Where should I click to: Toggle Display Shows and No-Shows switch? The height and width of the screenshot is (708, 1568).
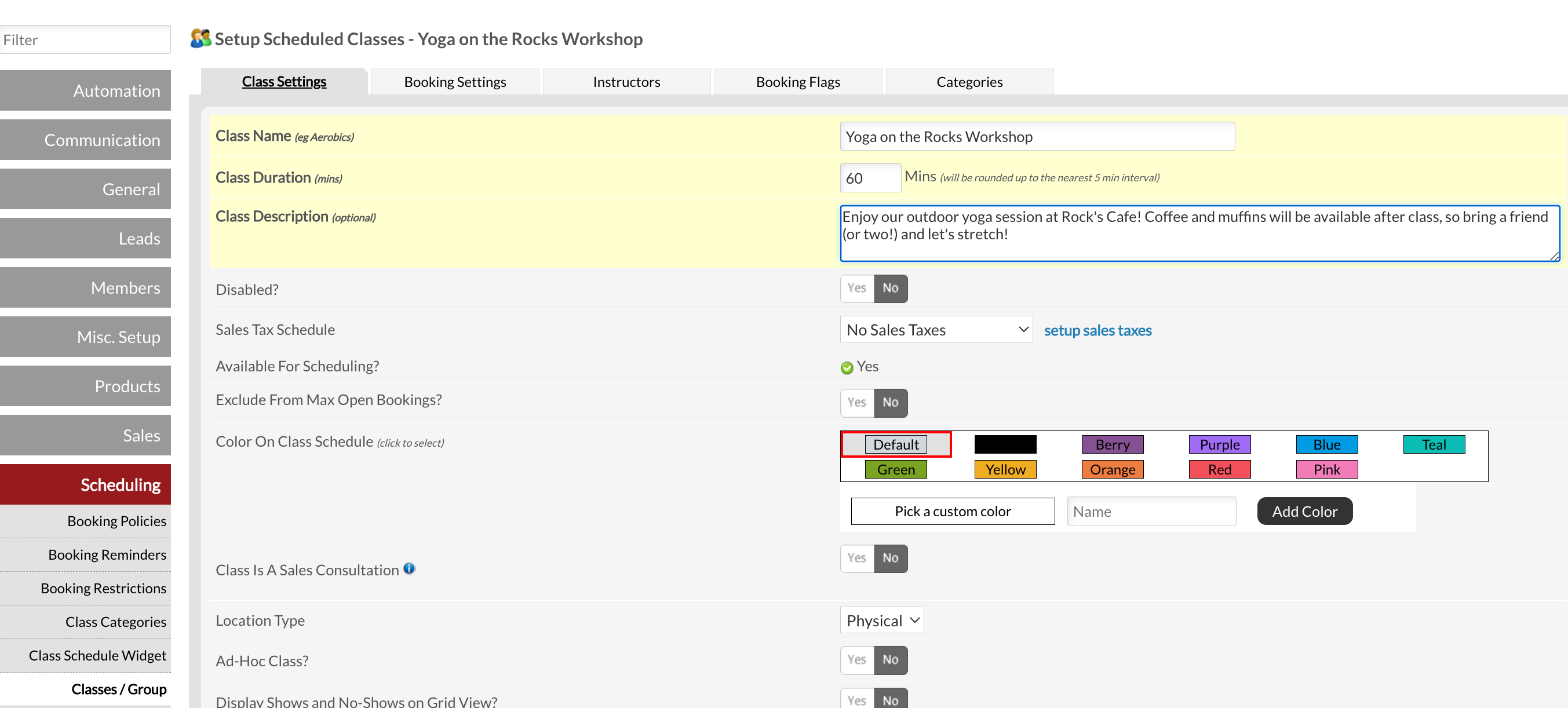873,699
